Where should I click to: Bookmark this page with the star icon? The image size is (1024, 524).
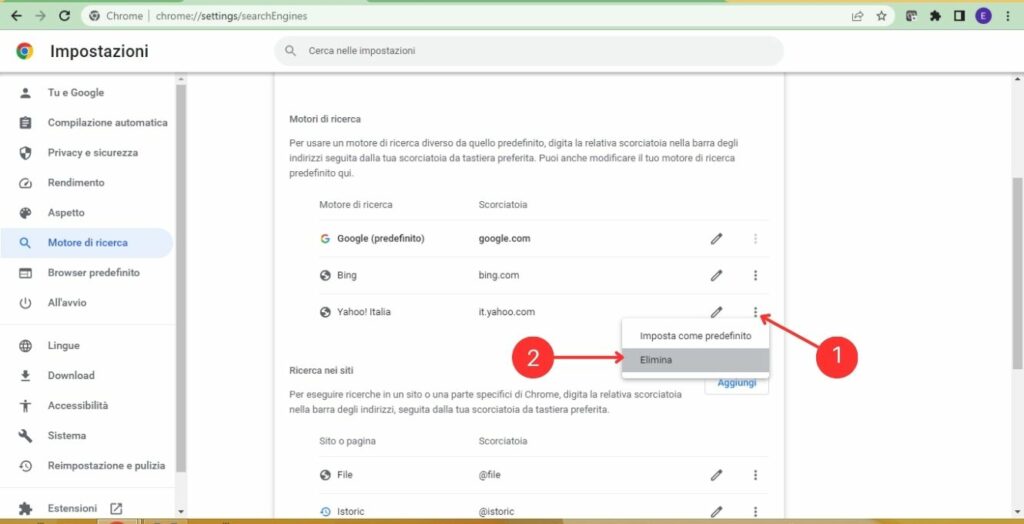[882, 16]
